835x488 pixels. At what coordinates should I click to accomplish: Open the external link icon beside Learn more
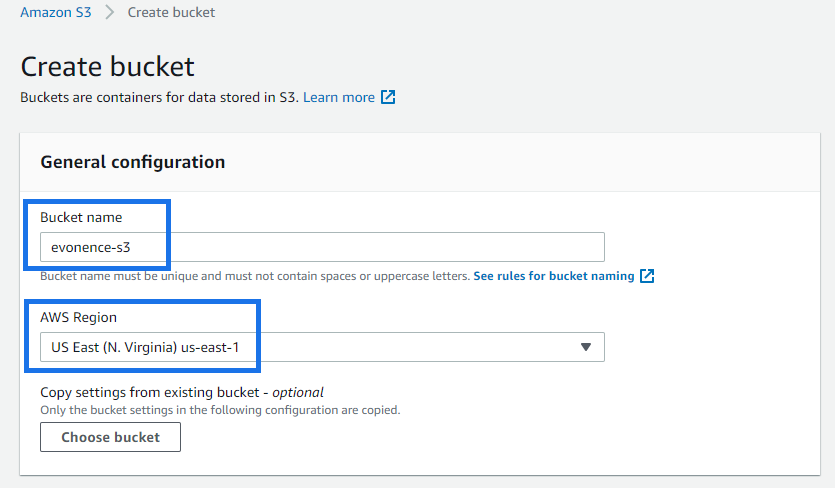click(x=388, y=97)
